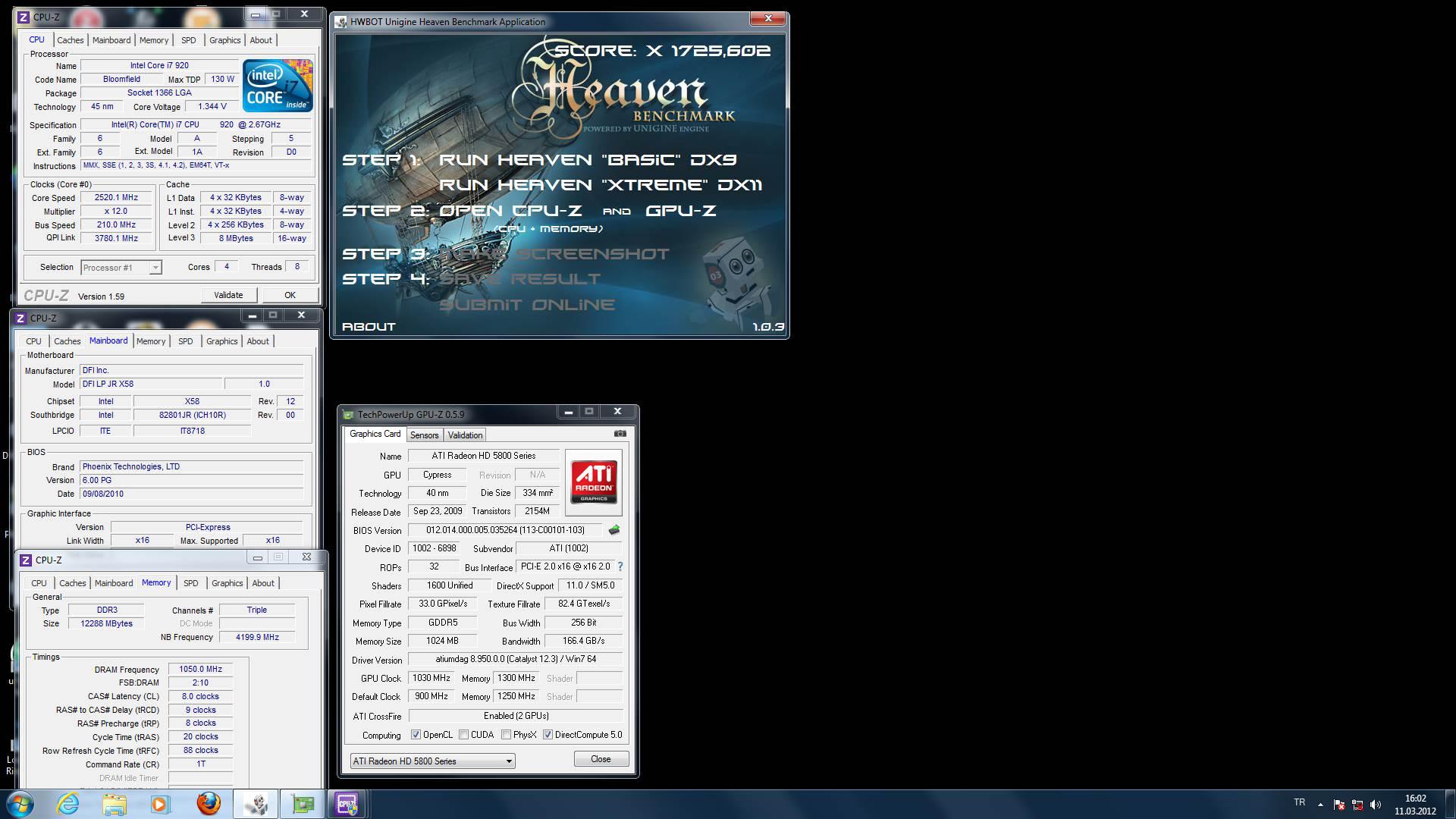1456x819 pixels.
Task: Open the Processor #1 selection dropdown
Action: click(121, 268)
